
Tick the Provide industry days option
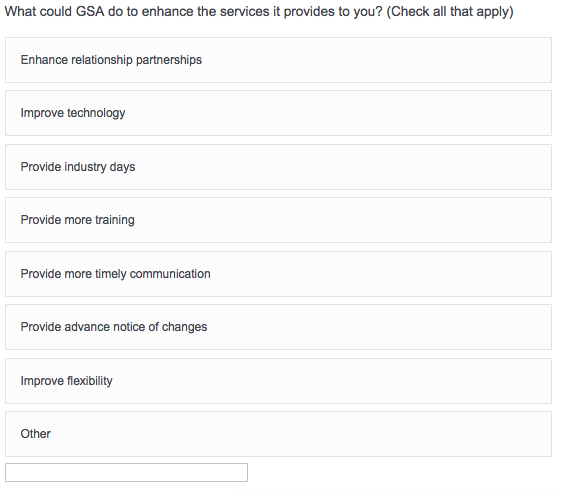(x=278, y=167)
